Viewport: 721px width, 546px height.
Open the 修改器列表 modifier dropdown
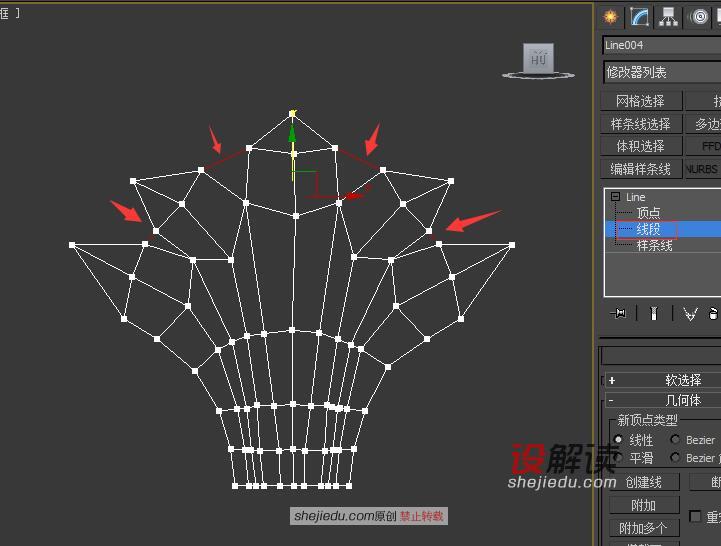tap(661, 72)
